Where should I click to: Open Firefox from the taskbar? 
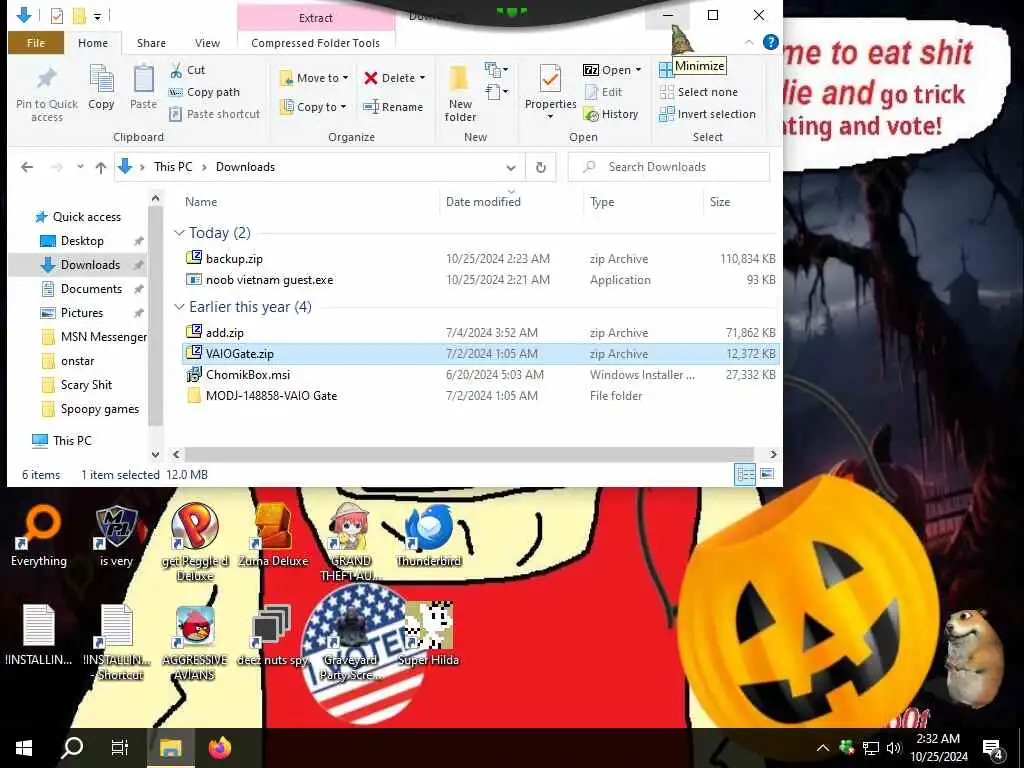click(x=220, y=748)
